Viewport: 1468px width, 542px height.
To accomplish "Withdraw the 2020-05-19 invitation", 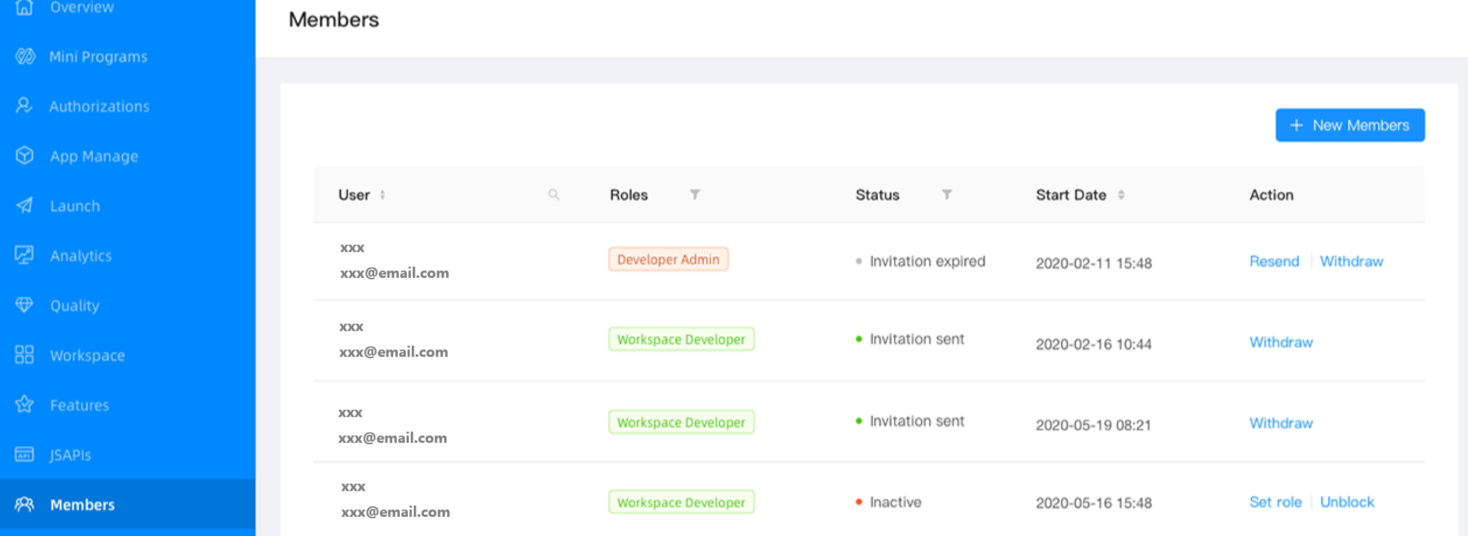I will 1281,423.
